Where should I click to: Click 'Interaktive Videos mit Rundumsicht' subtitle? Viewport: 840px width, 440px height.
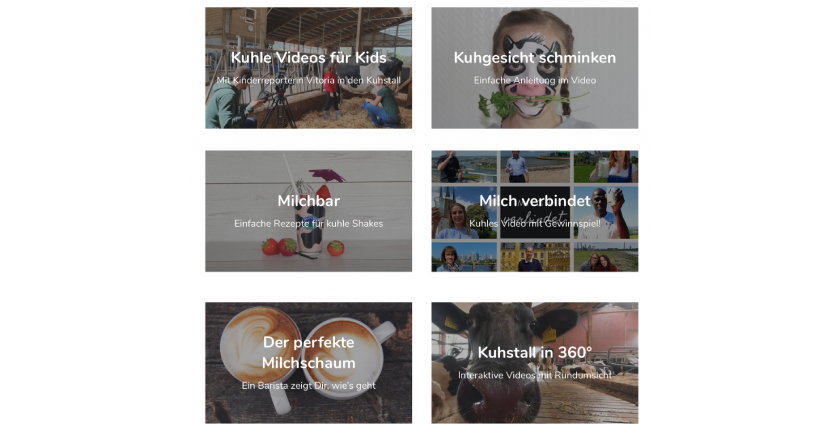pyautogui.click(x=535, y=375)
